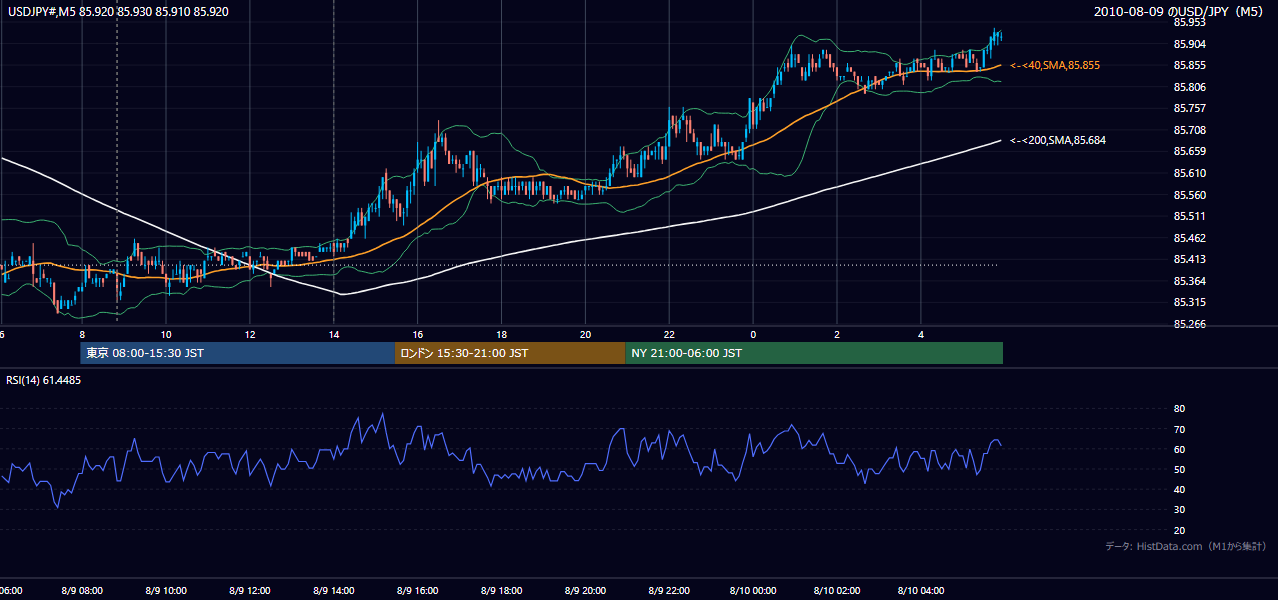1278x600 pixels.
Task: Select the NY 21:00-06:00 JST session bar
Action: pos(814,353)
